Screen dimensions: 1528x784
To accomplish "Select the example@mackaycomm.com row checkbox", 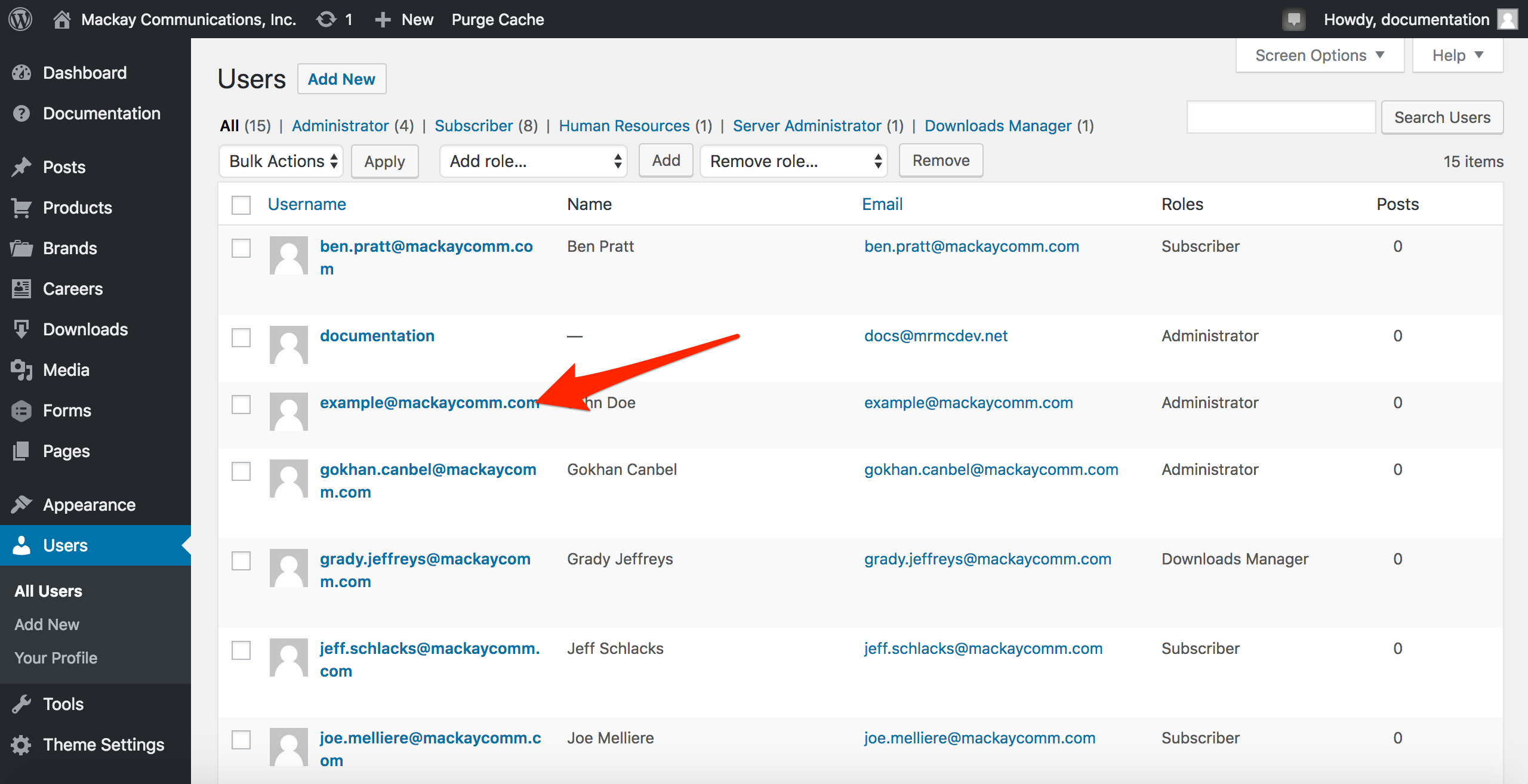I will click(241, 405).
